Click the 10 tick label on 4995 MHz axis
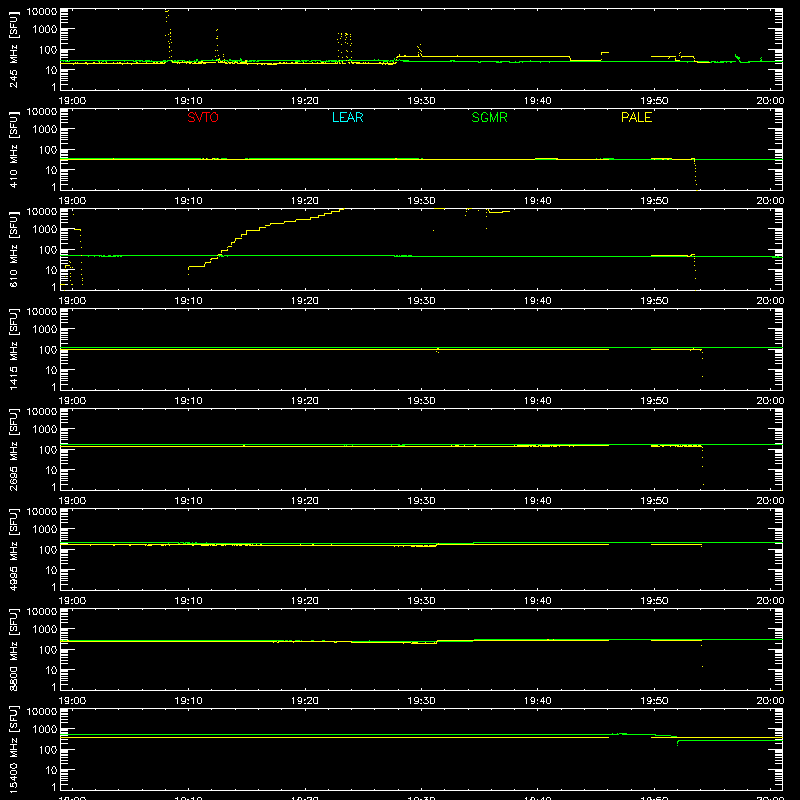 [x=51, y=570]
